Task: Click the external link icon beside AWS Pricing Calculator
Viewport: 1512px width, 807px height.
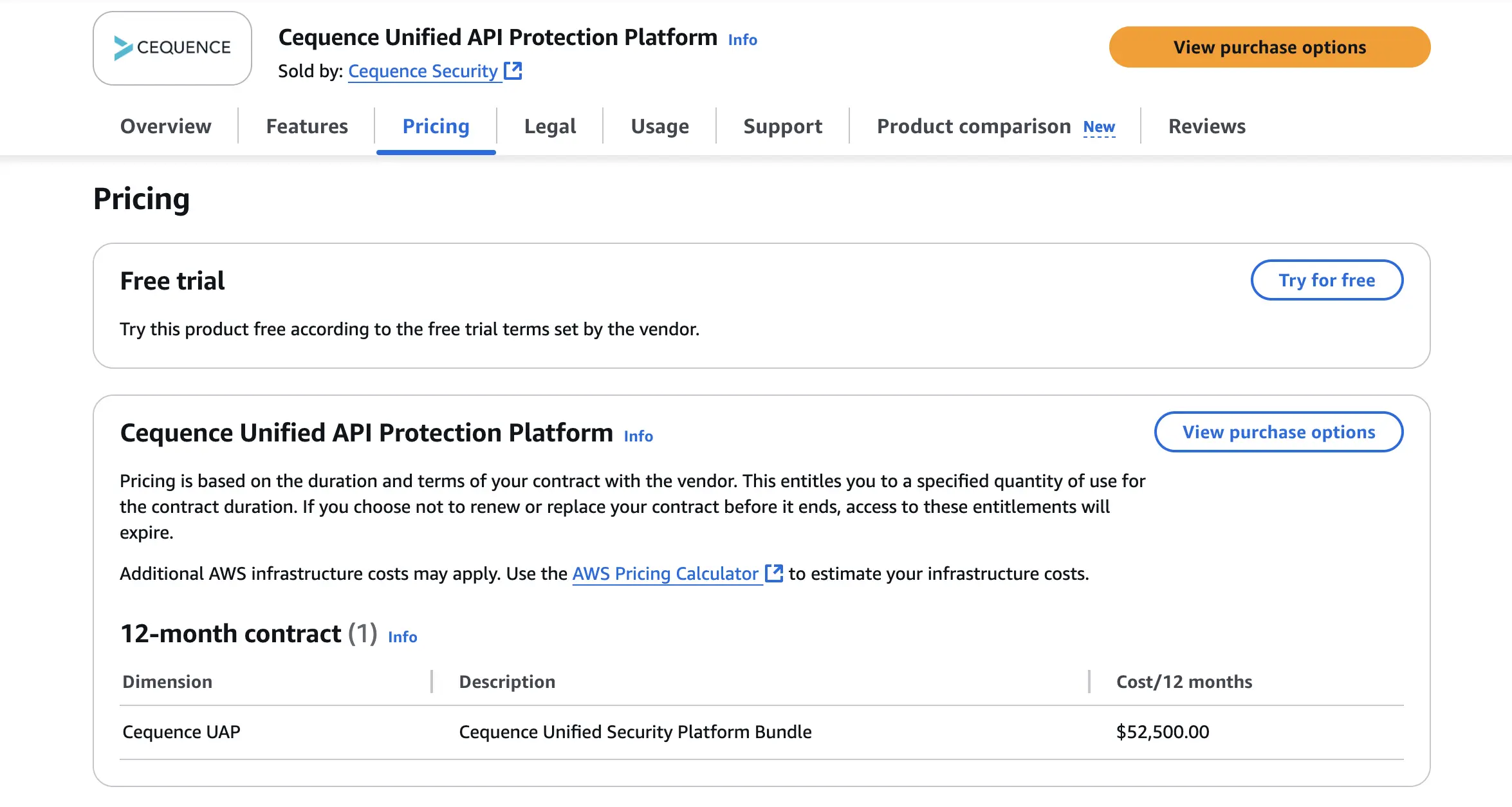Action: pyautogui.click(x=774, y=573)
